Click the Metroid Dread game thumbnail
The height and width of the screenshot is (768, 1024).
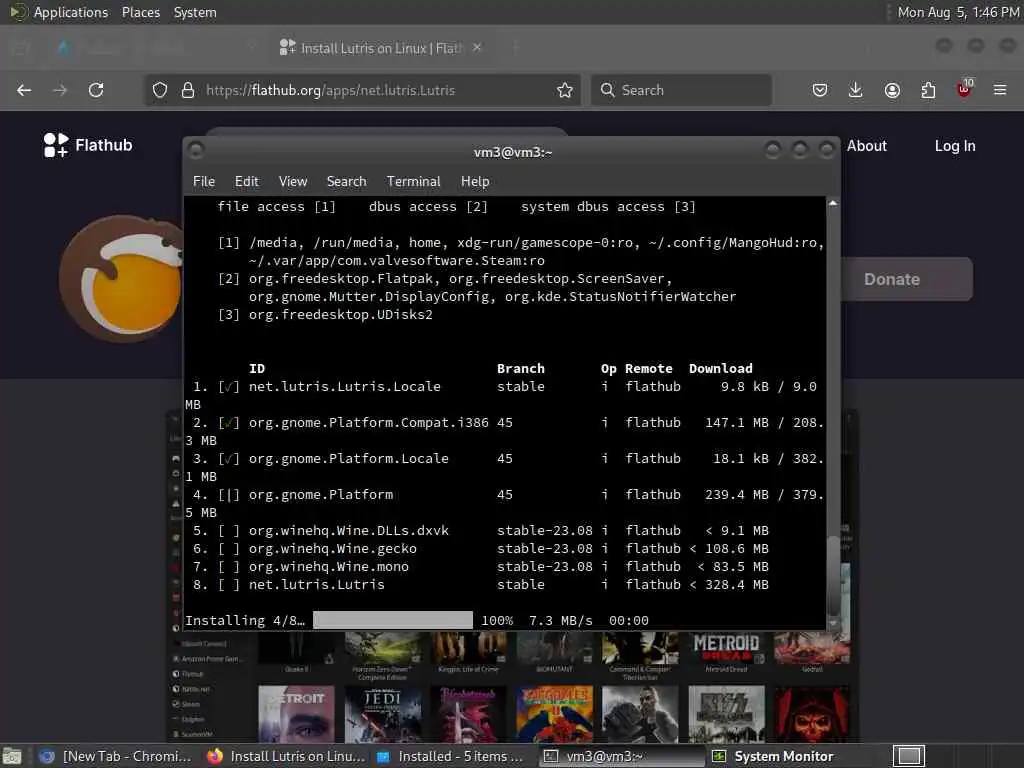click(x=726, y=648)
